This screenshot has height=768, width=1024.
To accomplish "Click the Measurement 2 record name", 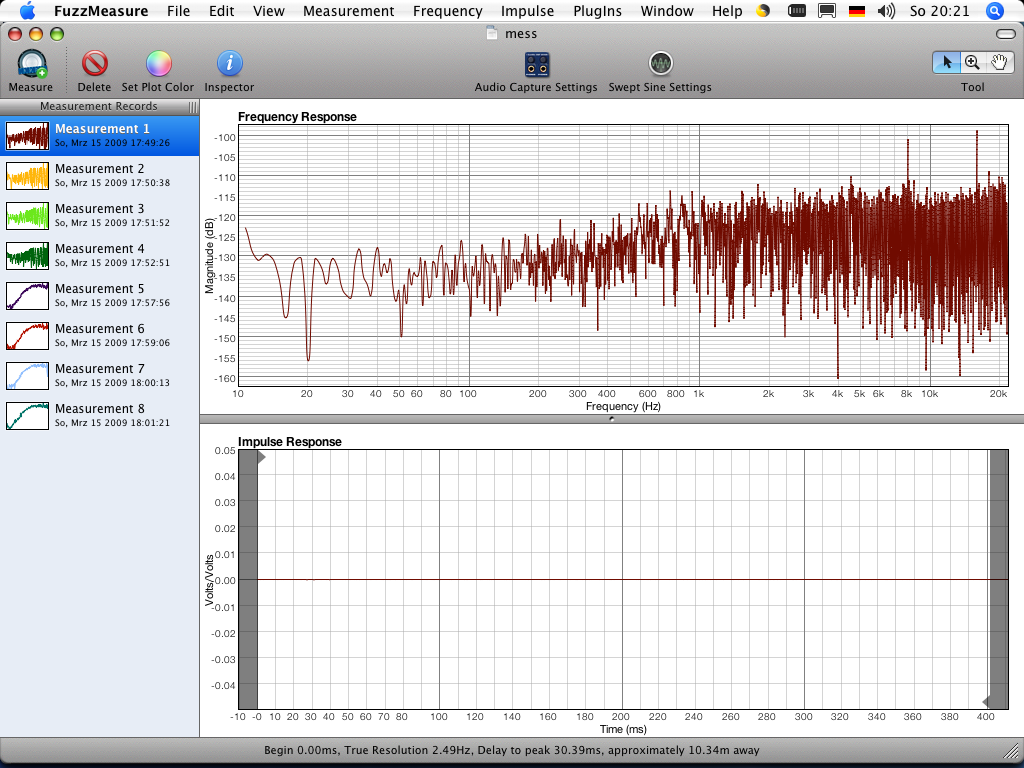I will point(99,168).
